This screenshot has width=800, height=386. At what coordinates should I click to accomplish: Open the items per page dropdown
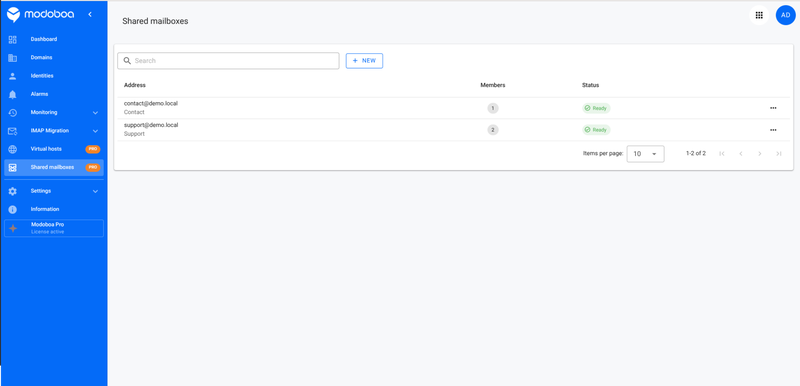pos(645,153)
